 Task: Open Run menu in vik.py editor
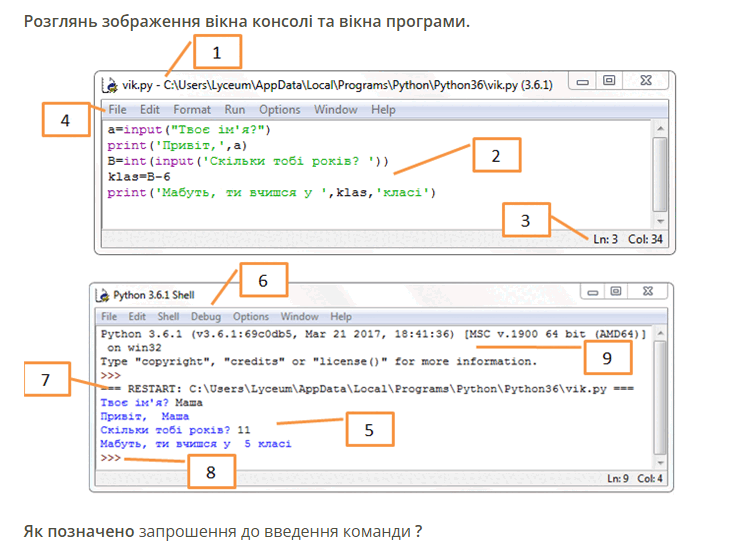235,110
